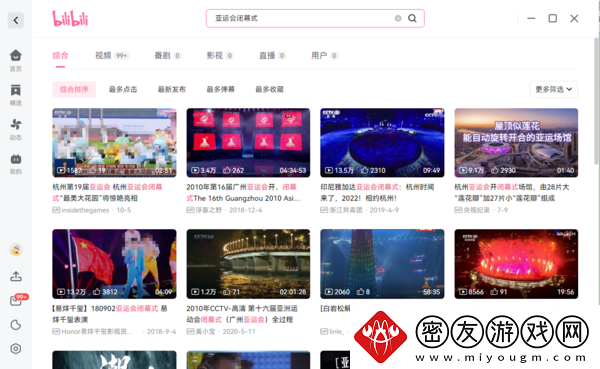The width and height of the screenshot is (600, 369).
Task: Switch to the 视频 99+ tab
Action: [x=112, y=56]
